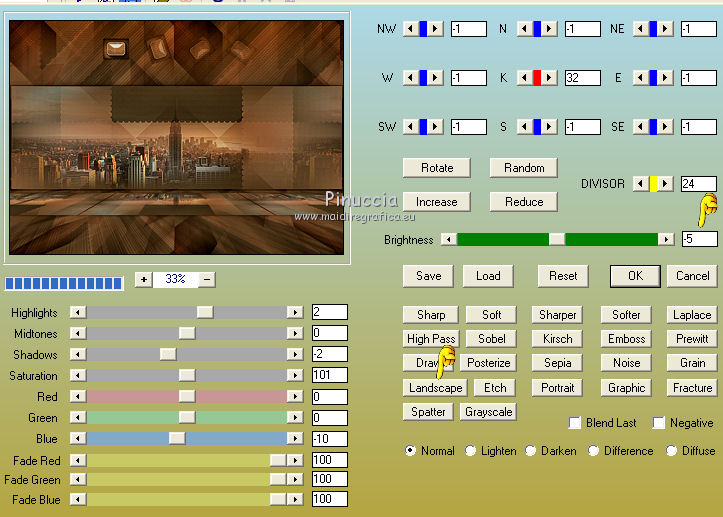
Task: Click the NW right arrow stepper
Action: pos(435,29)
